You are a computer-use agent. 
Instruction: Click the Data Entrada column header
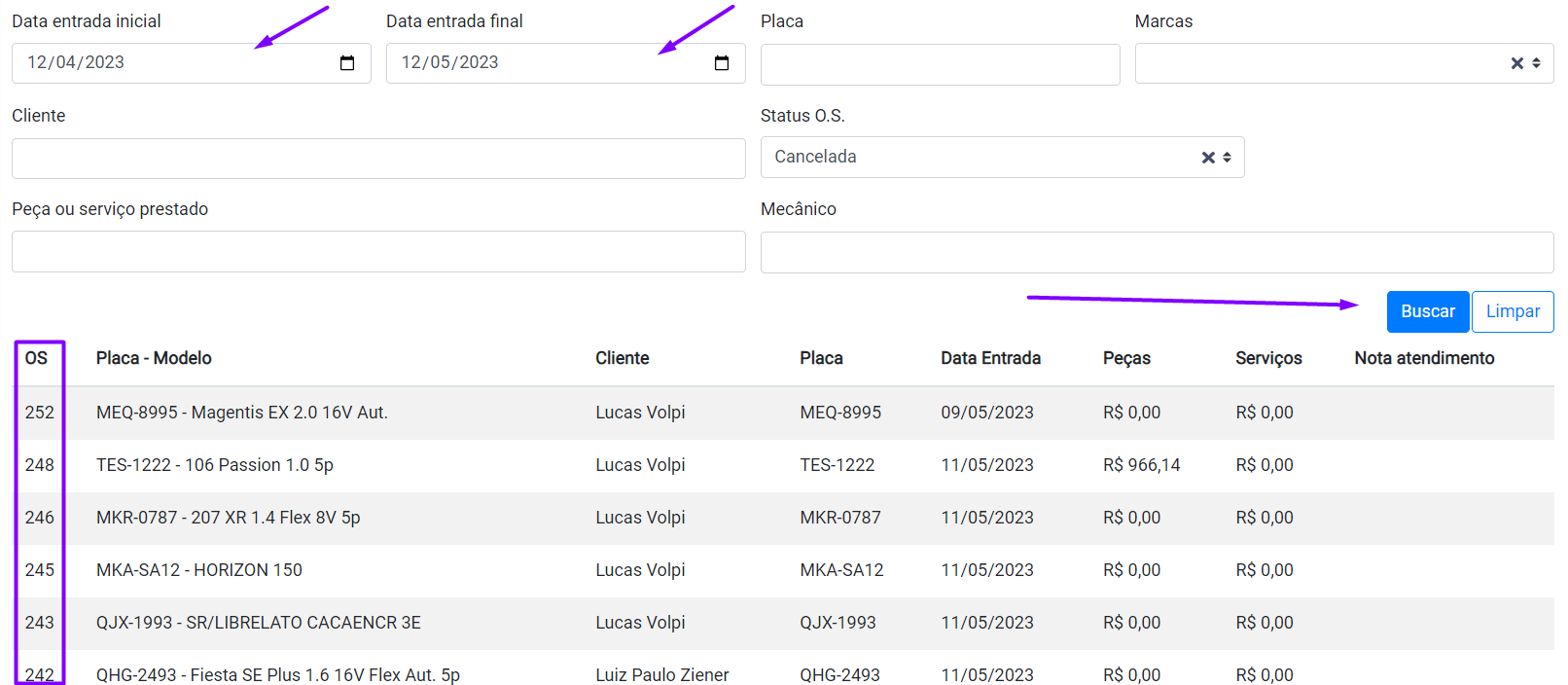990,358
